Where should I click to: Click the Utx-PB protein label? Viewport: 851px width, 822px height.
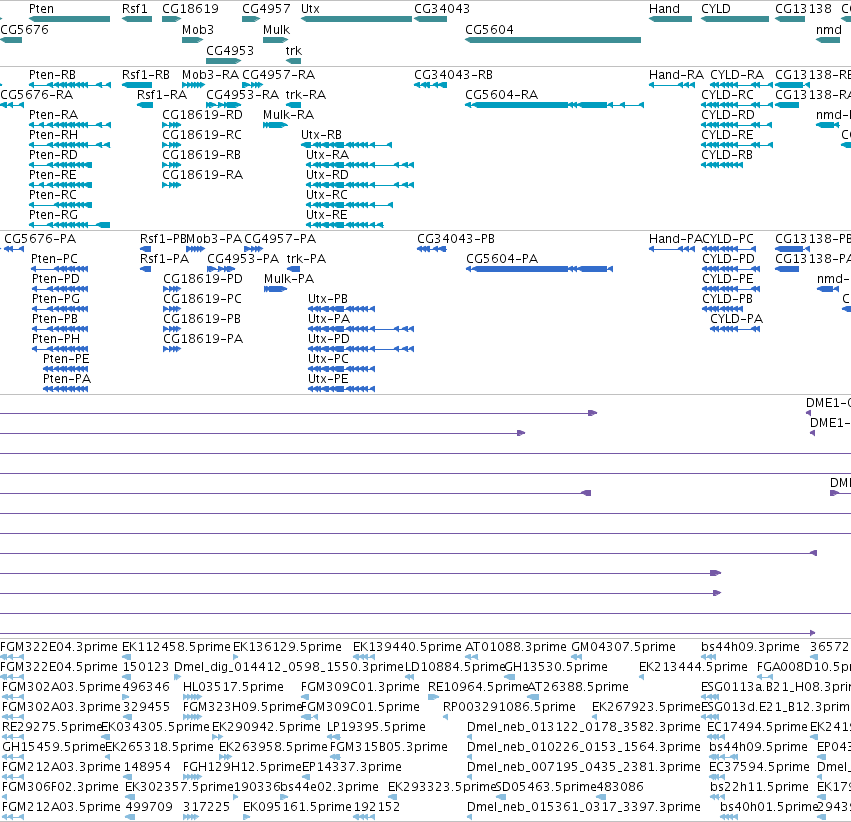[328, 299]
